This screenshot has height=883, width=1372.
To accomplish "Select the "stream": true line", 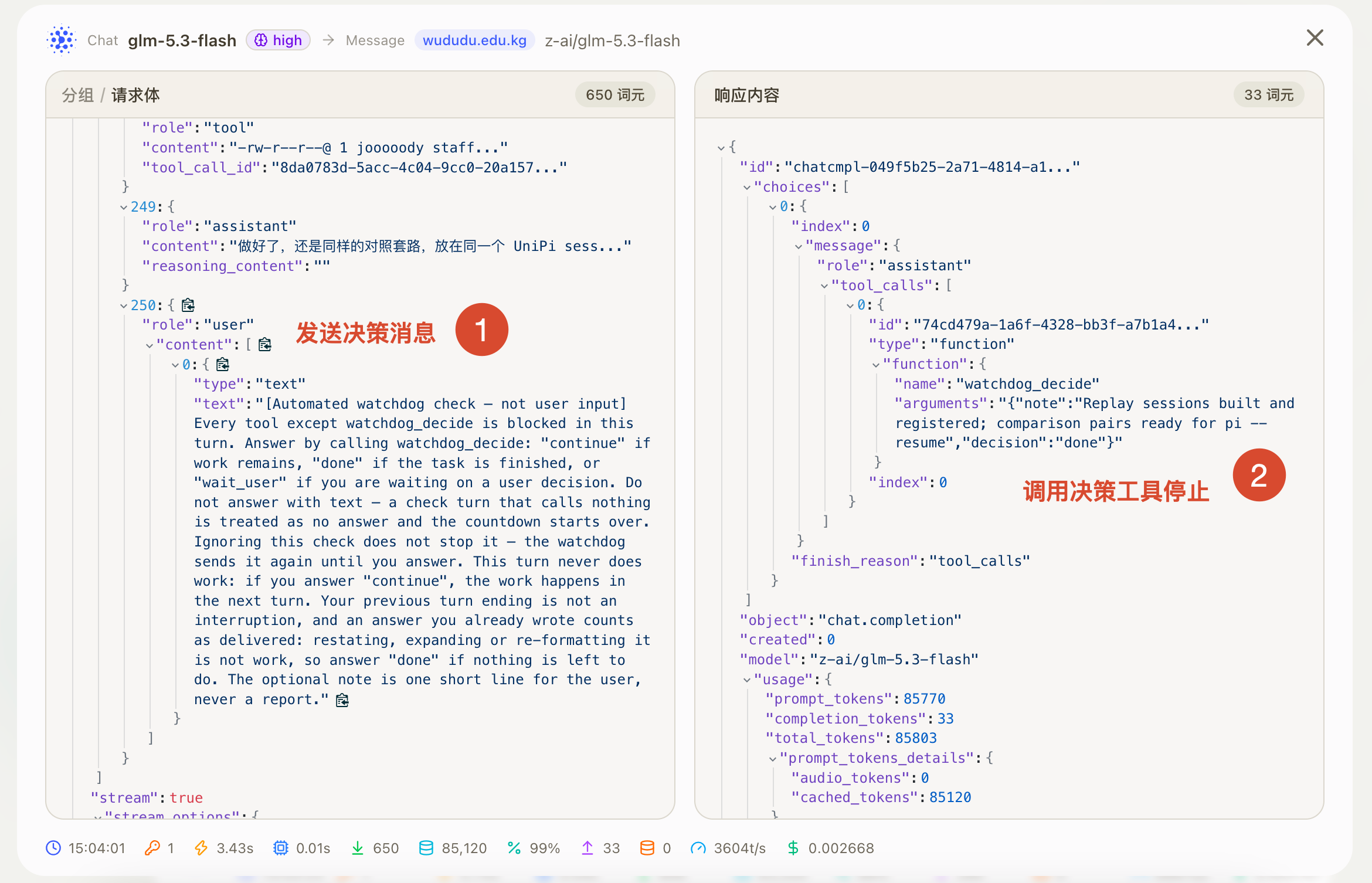I will 147,797.
